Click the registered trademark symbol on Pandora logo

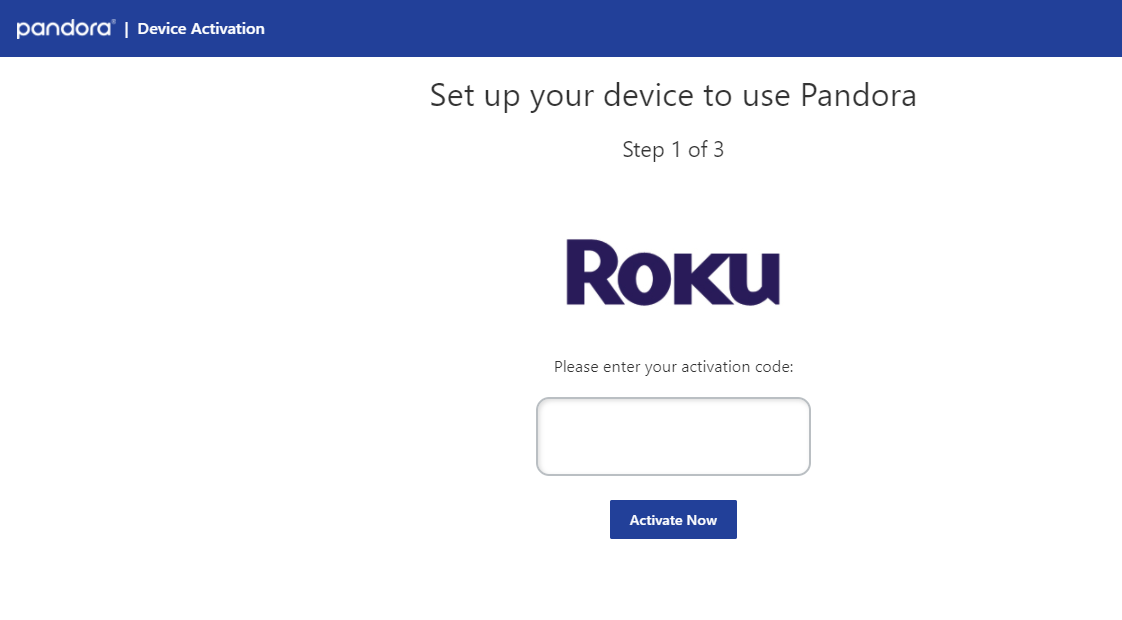(115, 20)
